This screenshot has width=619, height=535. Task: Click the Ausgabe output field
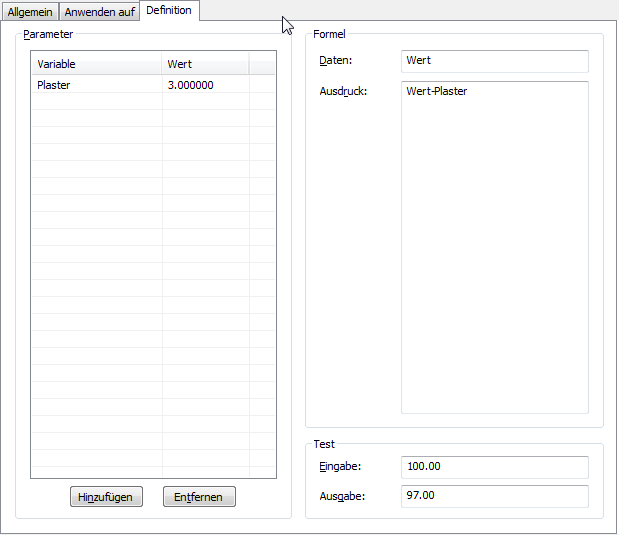(495, 496)
